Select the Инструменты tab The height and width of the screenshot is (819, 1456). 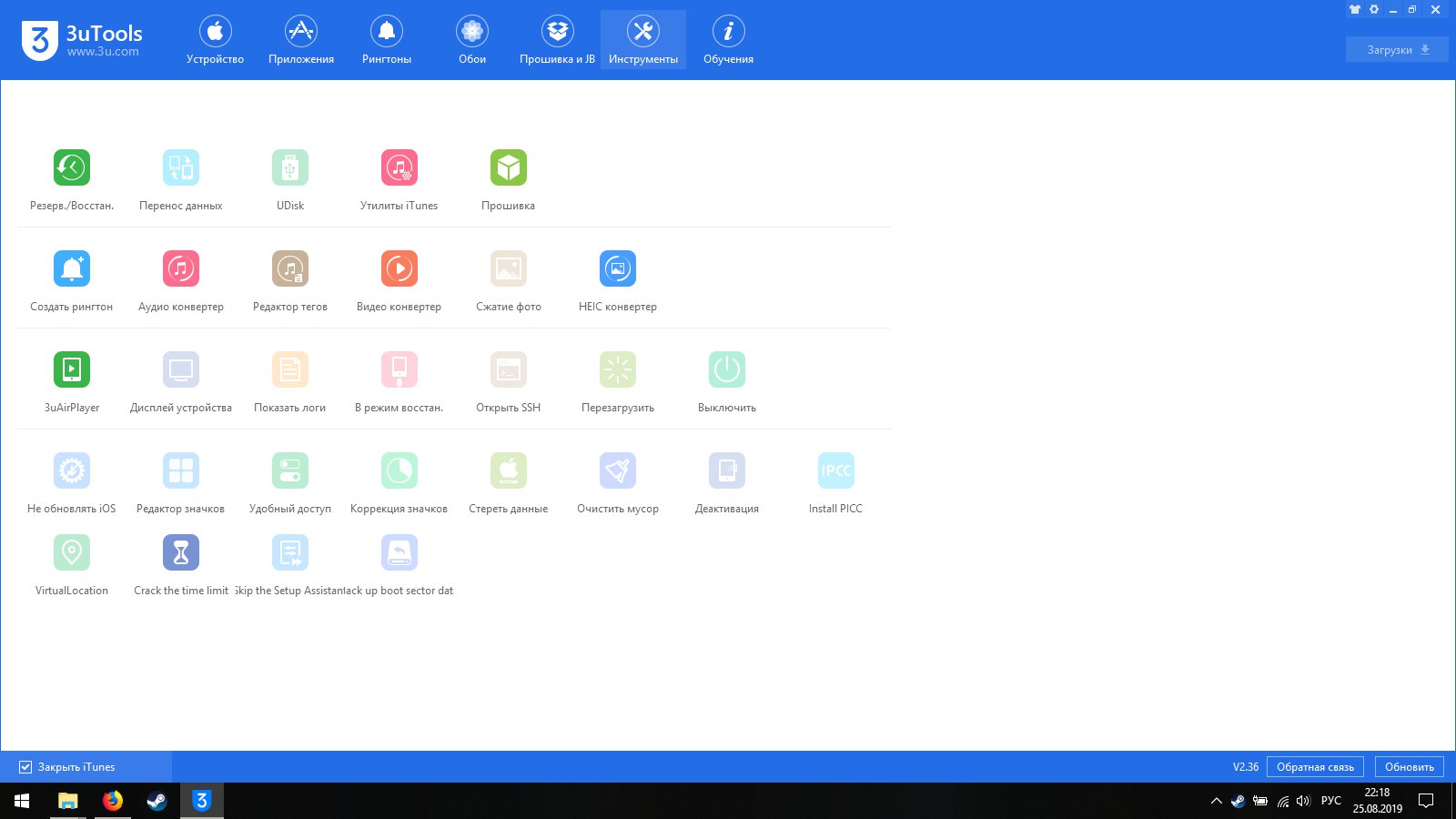[x=643, y=41]
